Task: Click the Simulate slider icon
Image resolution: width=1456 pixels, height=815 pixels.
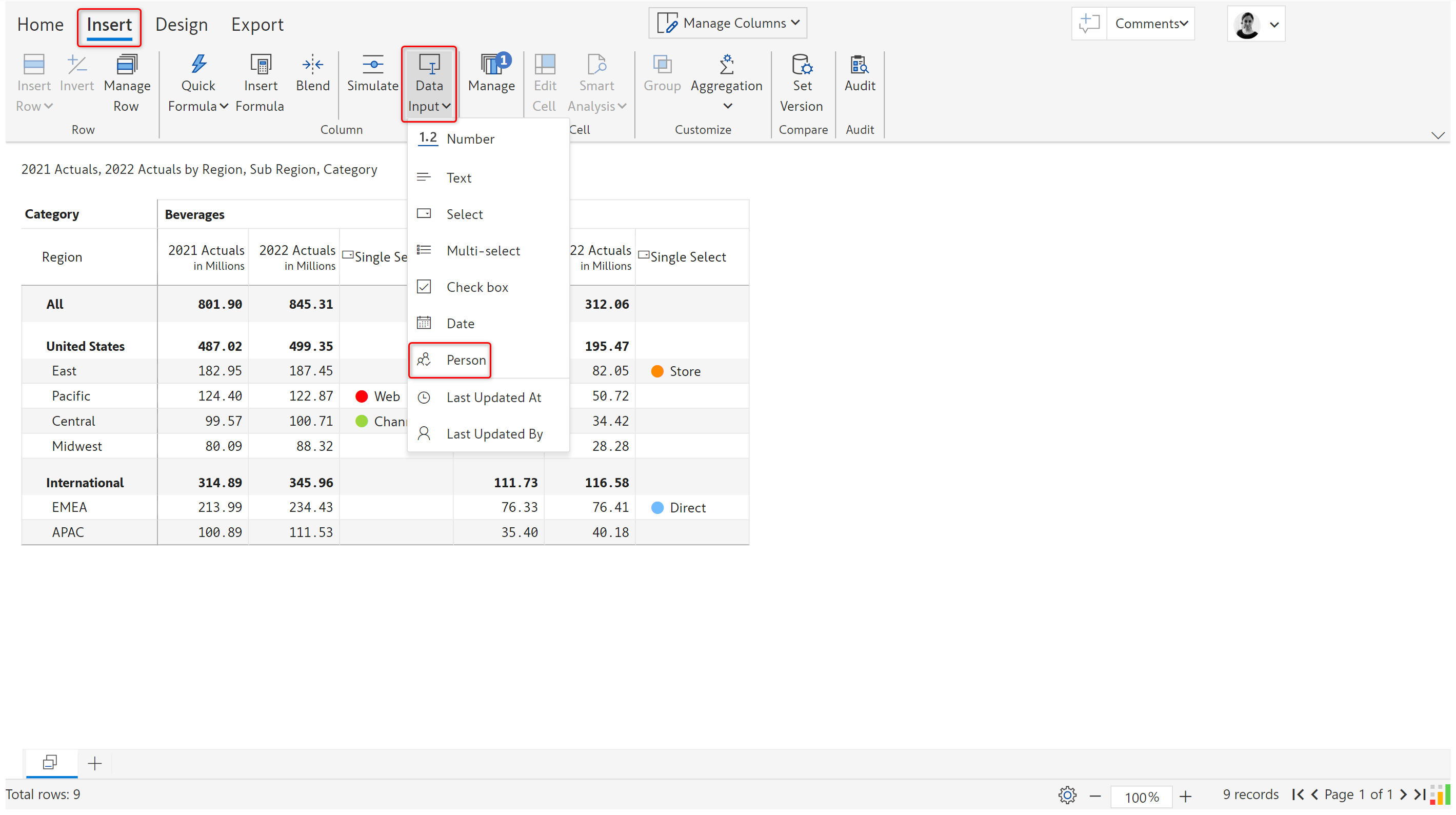Action: tap(372, 65)
